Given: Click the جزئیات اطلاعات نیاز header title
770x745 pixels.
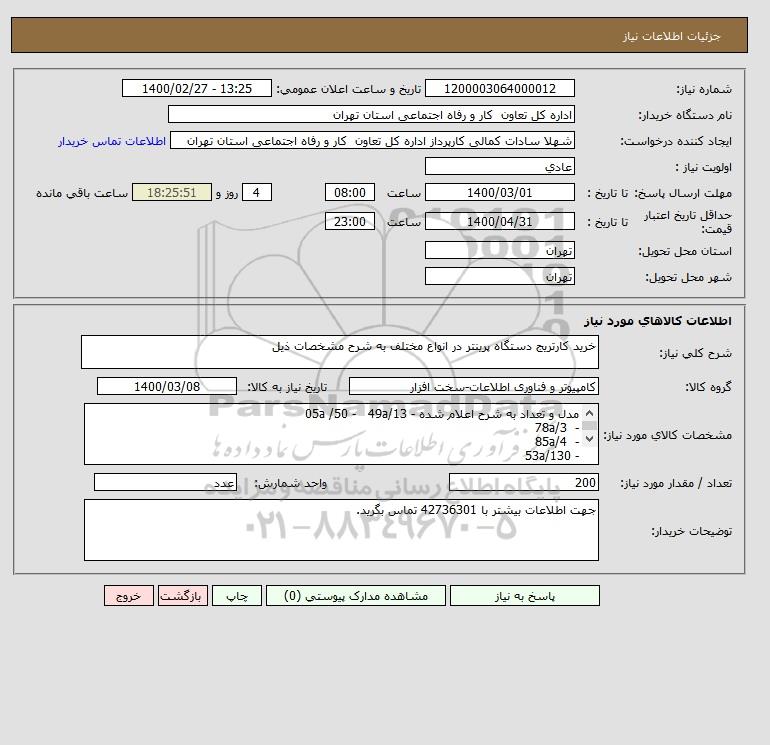Looking at the screenshot, I should (x=671, y=36).
